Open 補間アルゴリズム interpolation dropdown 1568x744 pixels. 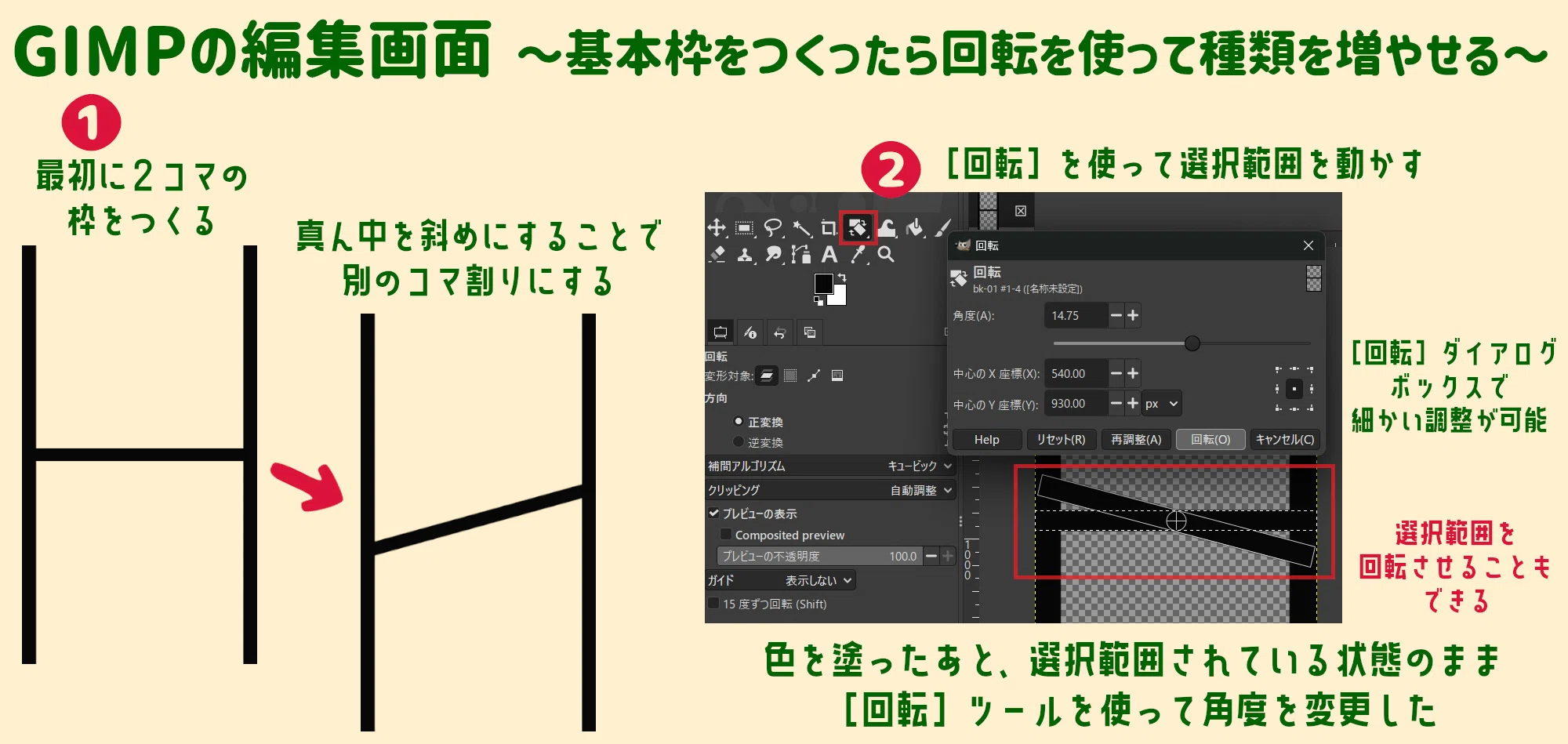click(830, 466)
